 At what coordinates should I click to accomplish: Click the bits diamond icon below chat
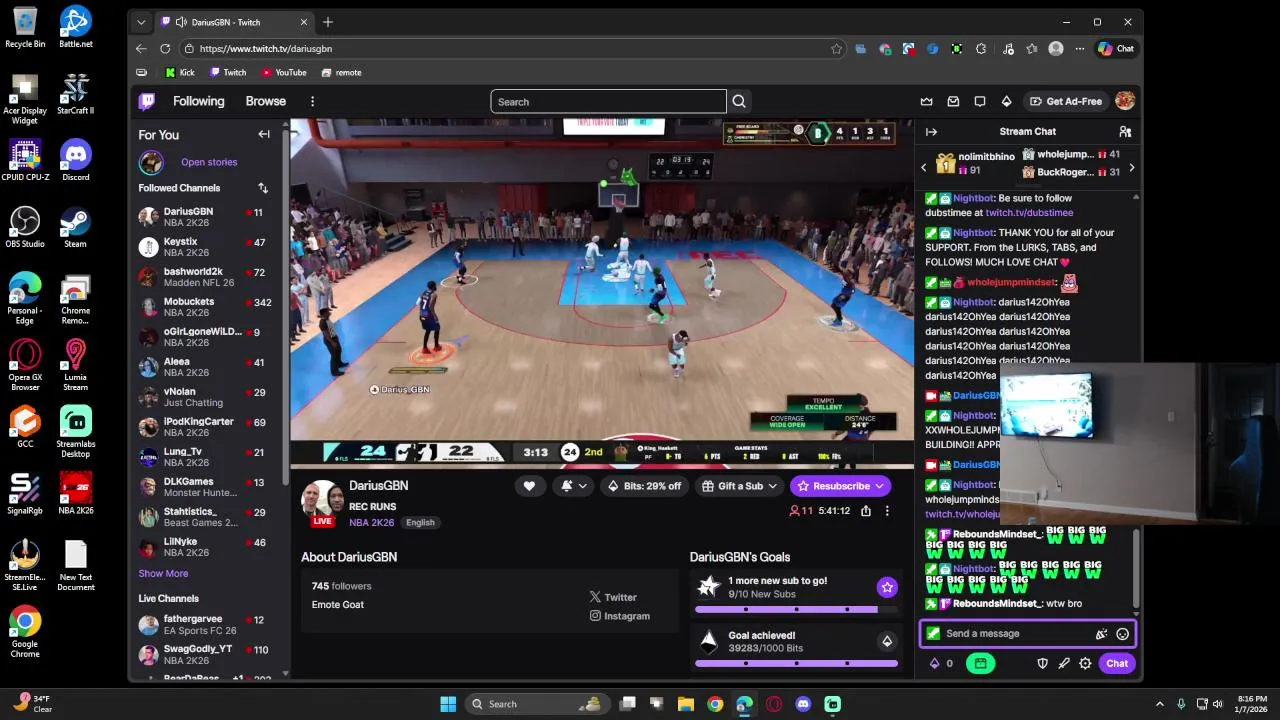click(935, 663)
